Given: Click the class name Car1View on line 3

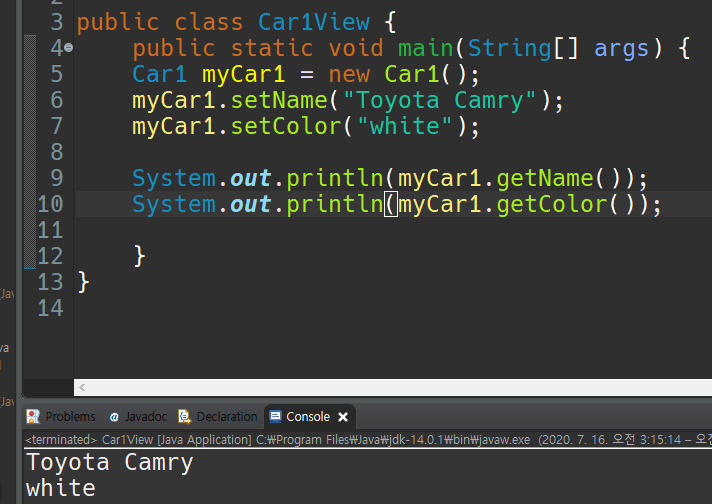Looking at the screenshot, I should (x=314, y=22).
